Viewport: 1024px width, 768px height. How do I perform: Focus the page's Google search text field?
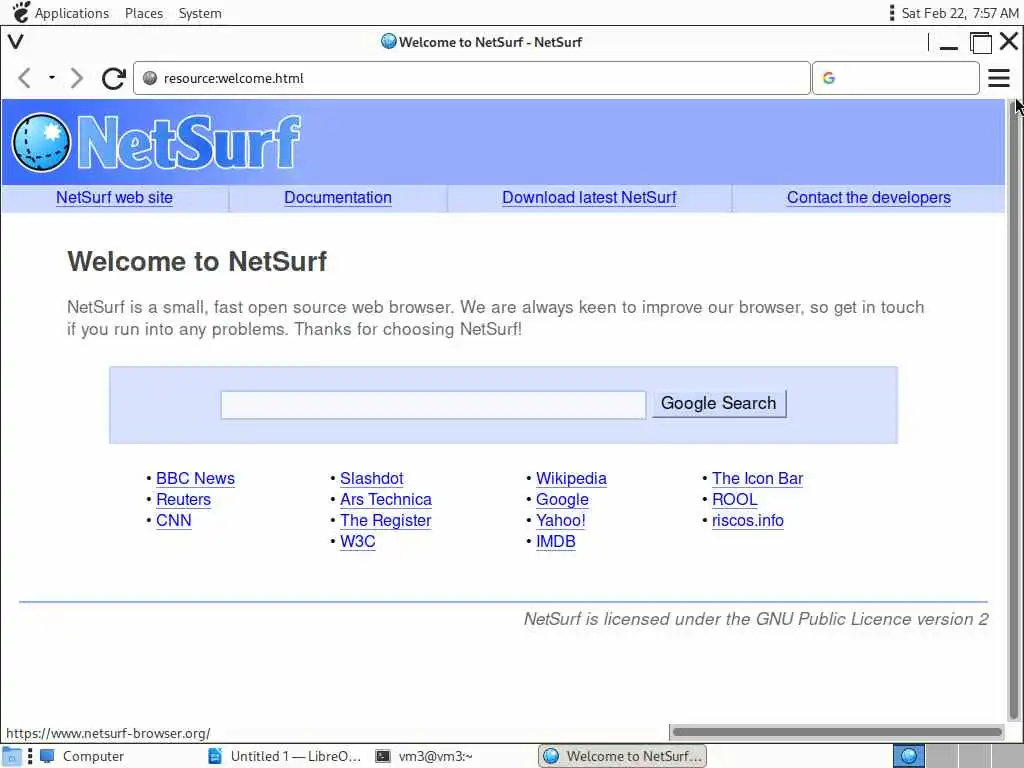434,404
